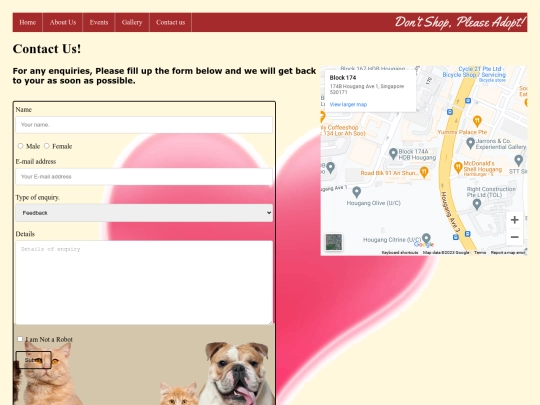Viewport: 540px width, 405px height.
Task: Click the Block 174 title in the map card
Action: click(343, 78)
